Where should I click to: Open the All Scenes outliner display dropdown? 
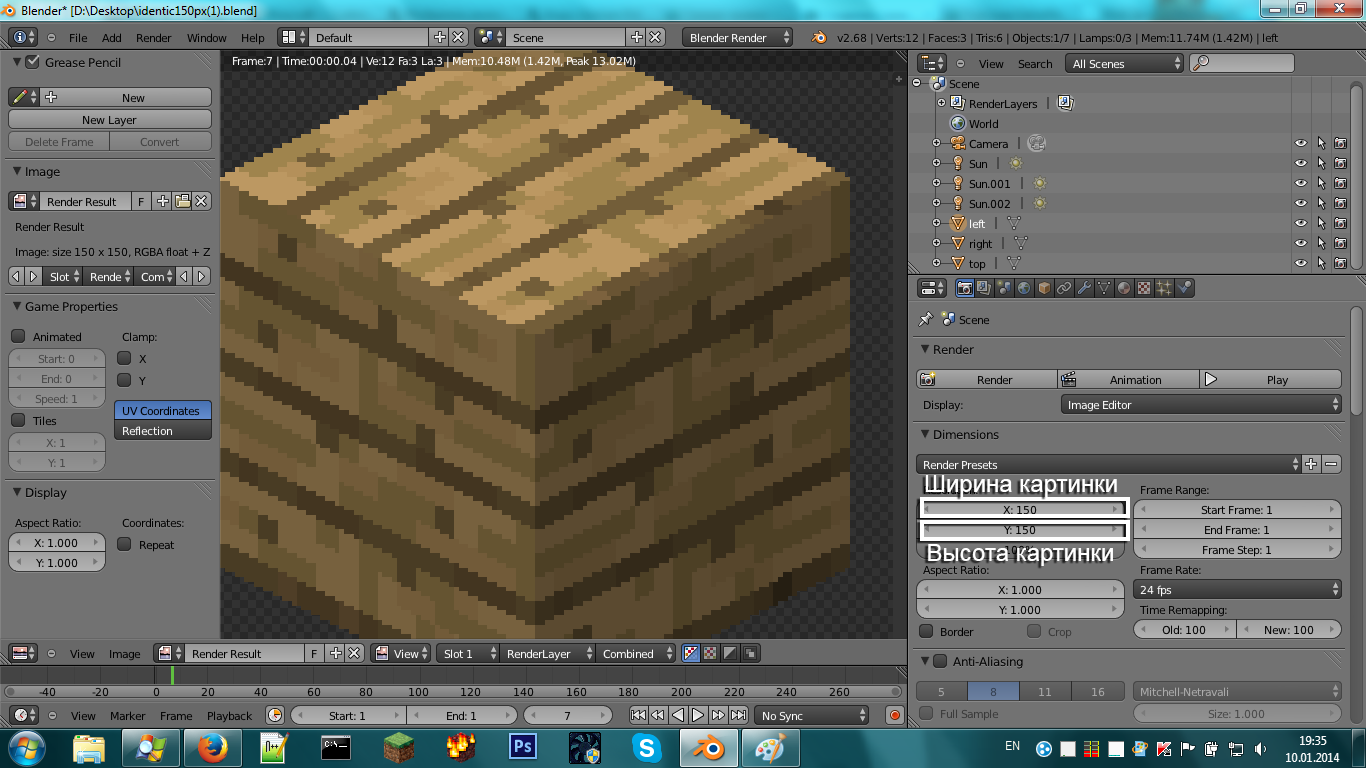1124,63
